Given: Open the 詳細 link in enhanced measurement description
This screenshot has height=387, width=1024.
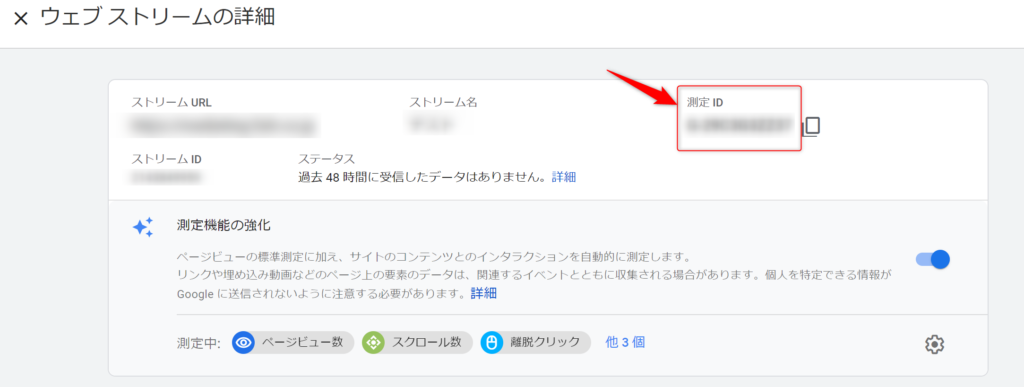Looking at the screenshot, I should (x=483, y=293).
